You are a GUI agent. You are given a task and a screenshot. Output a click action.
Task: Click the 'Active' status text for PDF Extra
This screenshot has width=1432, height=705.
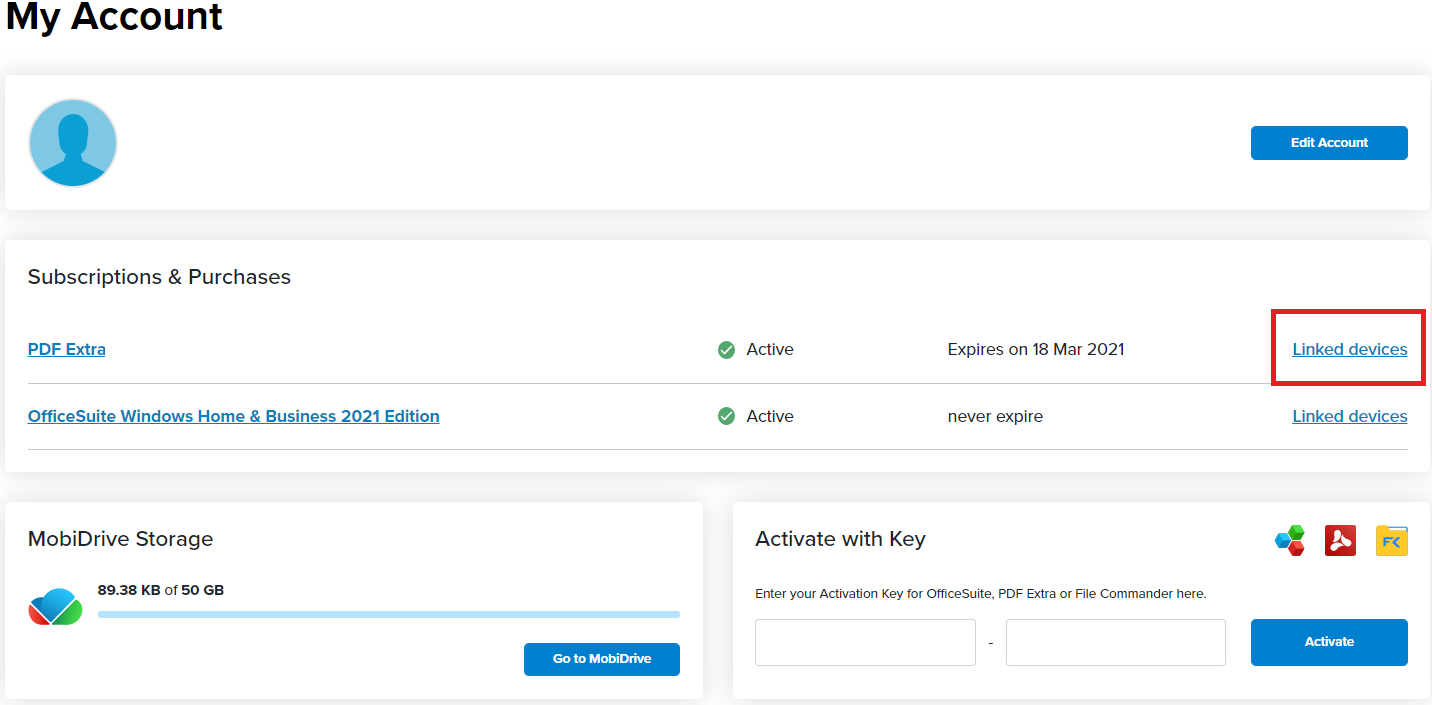pyautogui.click(x=770, y=350)
